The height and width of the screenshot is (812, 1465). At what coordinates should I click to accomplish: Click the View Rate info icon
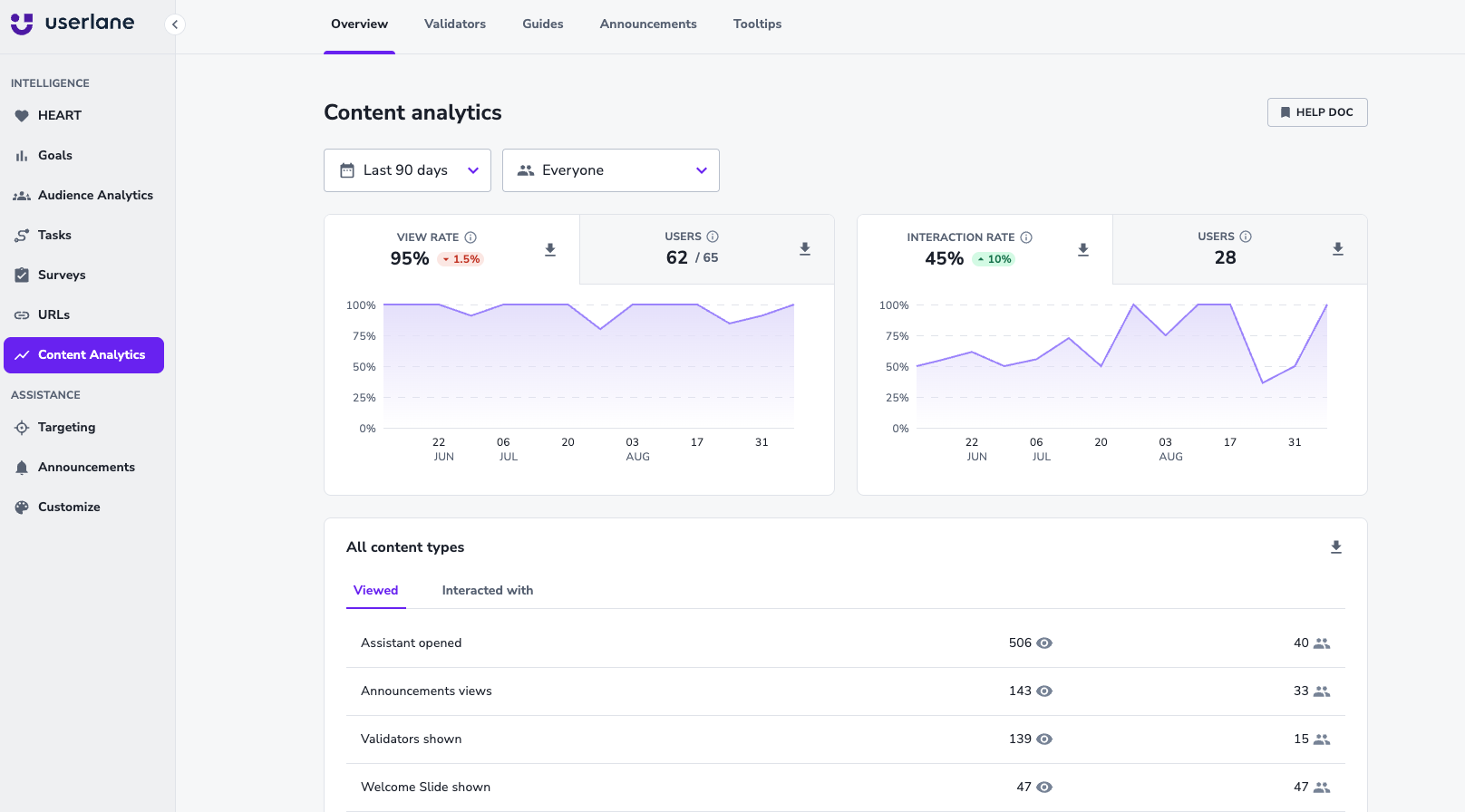(471, 237)
